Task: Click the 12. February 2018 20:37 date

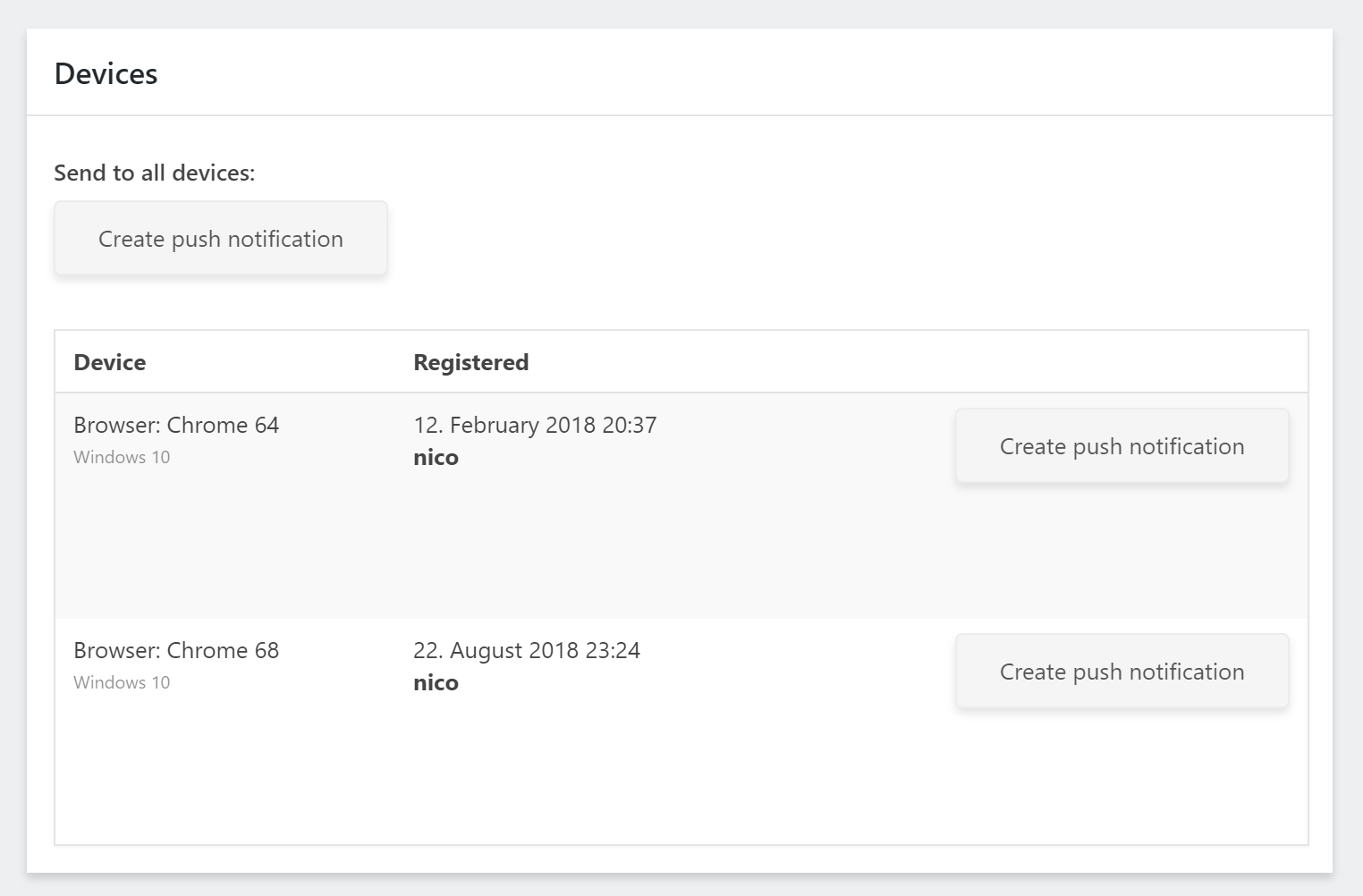Action: click(535, 425)
